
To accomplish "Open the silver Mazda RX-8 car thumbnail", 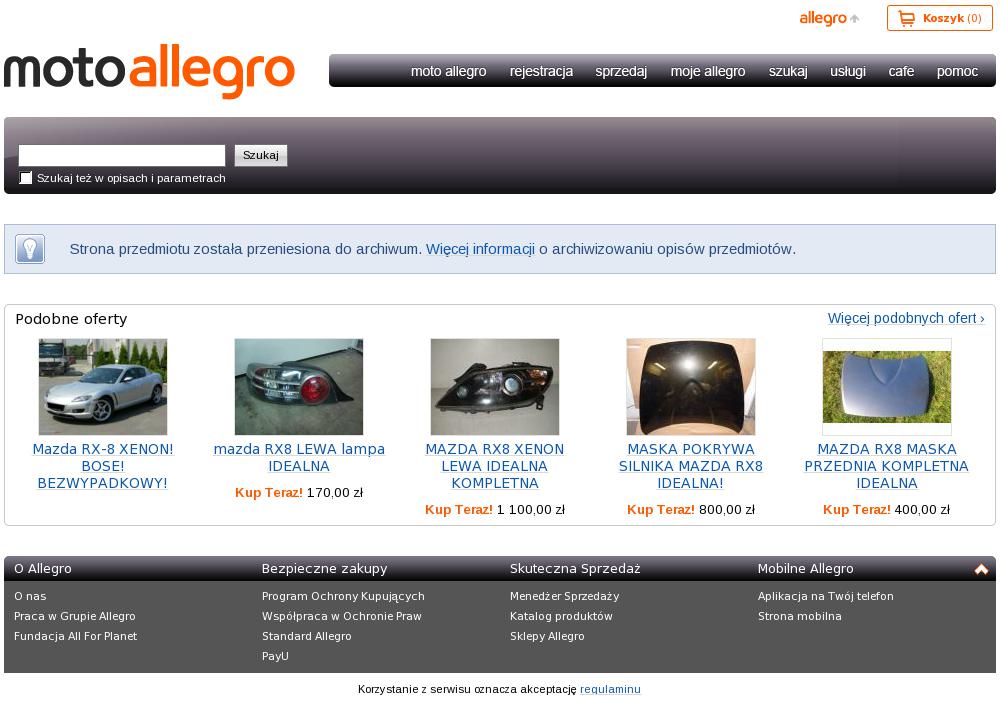I will pyautogui.click(x=103, y=387).
